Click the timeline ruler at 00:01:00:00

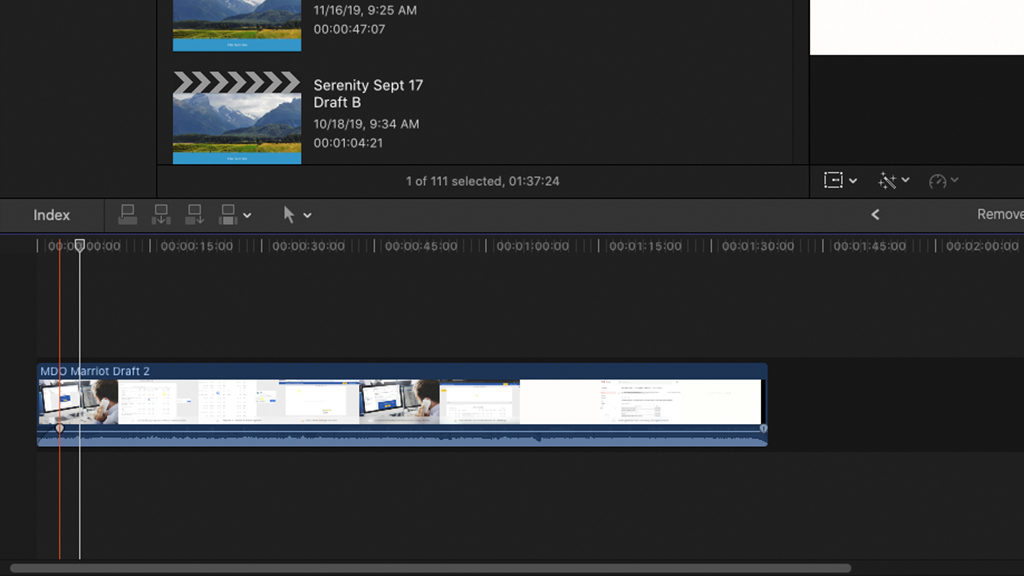[532, 246]
